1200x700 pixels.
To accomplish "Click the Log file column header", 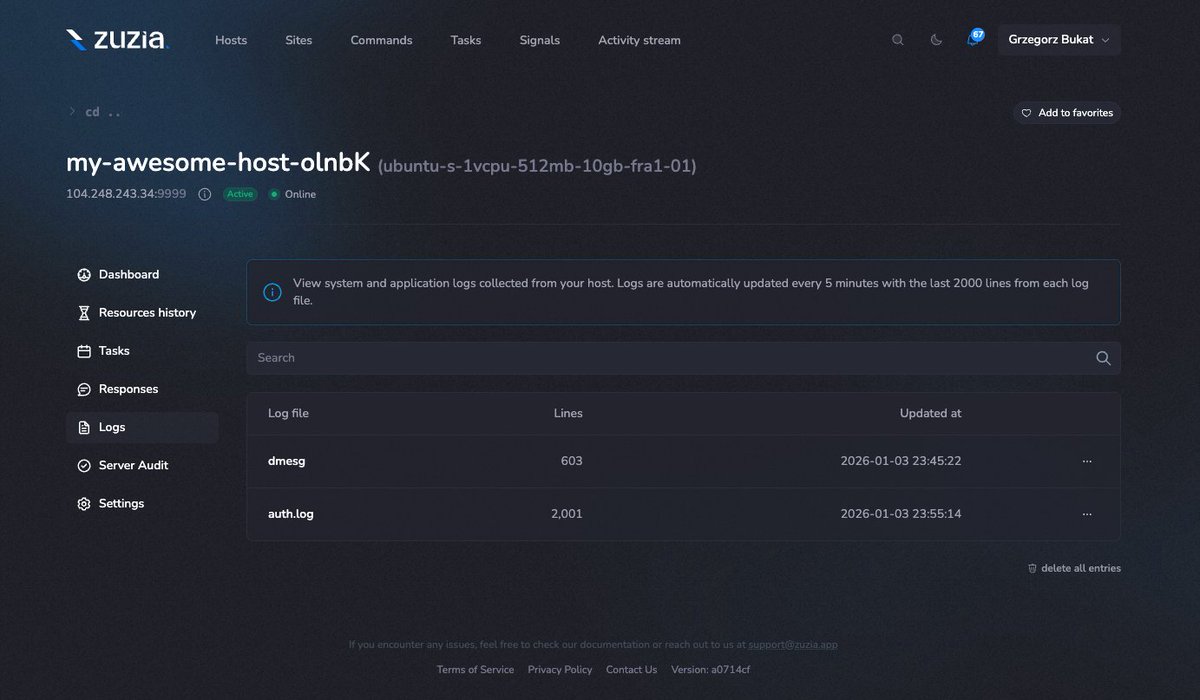I will point(288,413).
